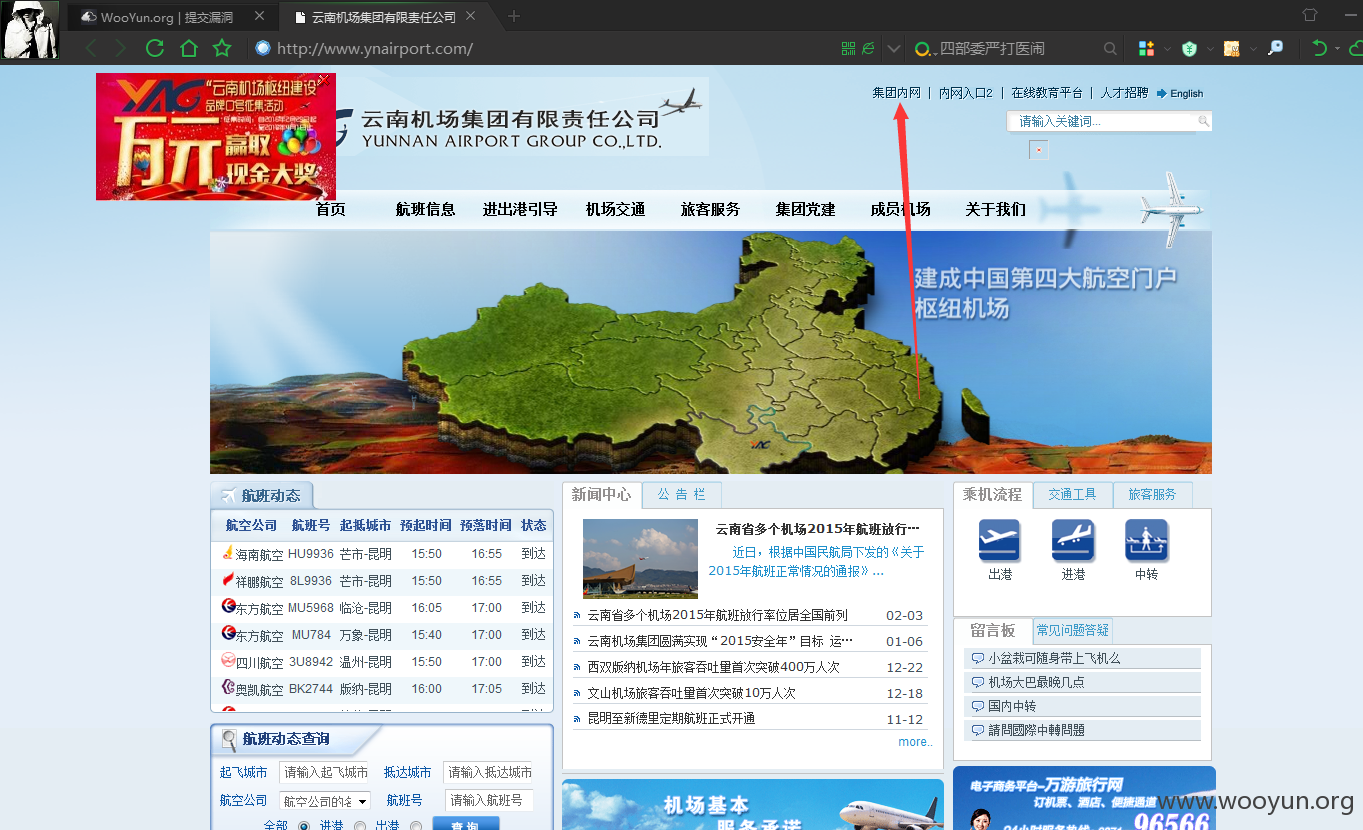Expand dropdown arrow beside apps grid icon
Screen dimensions: 1363x830
(1167, 48)
